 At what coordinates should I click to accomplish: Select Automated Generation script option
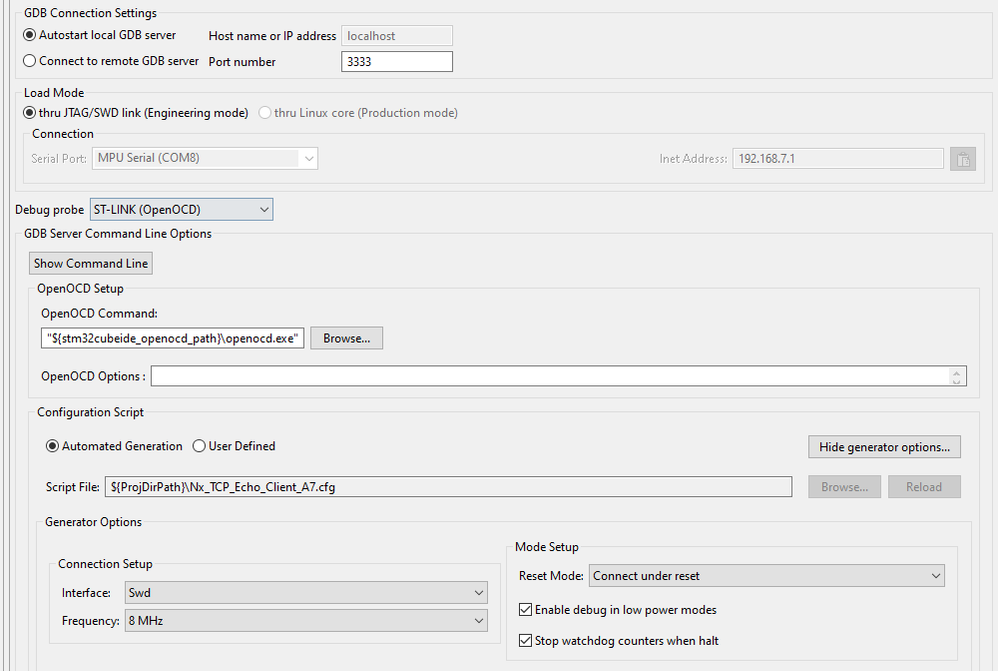pyautogui.click(x=53, y=446)
